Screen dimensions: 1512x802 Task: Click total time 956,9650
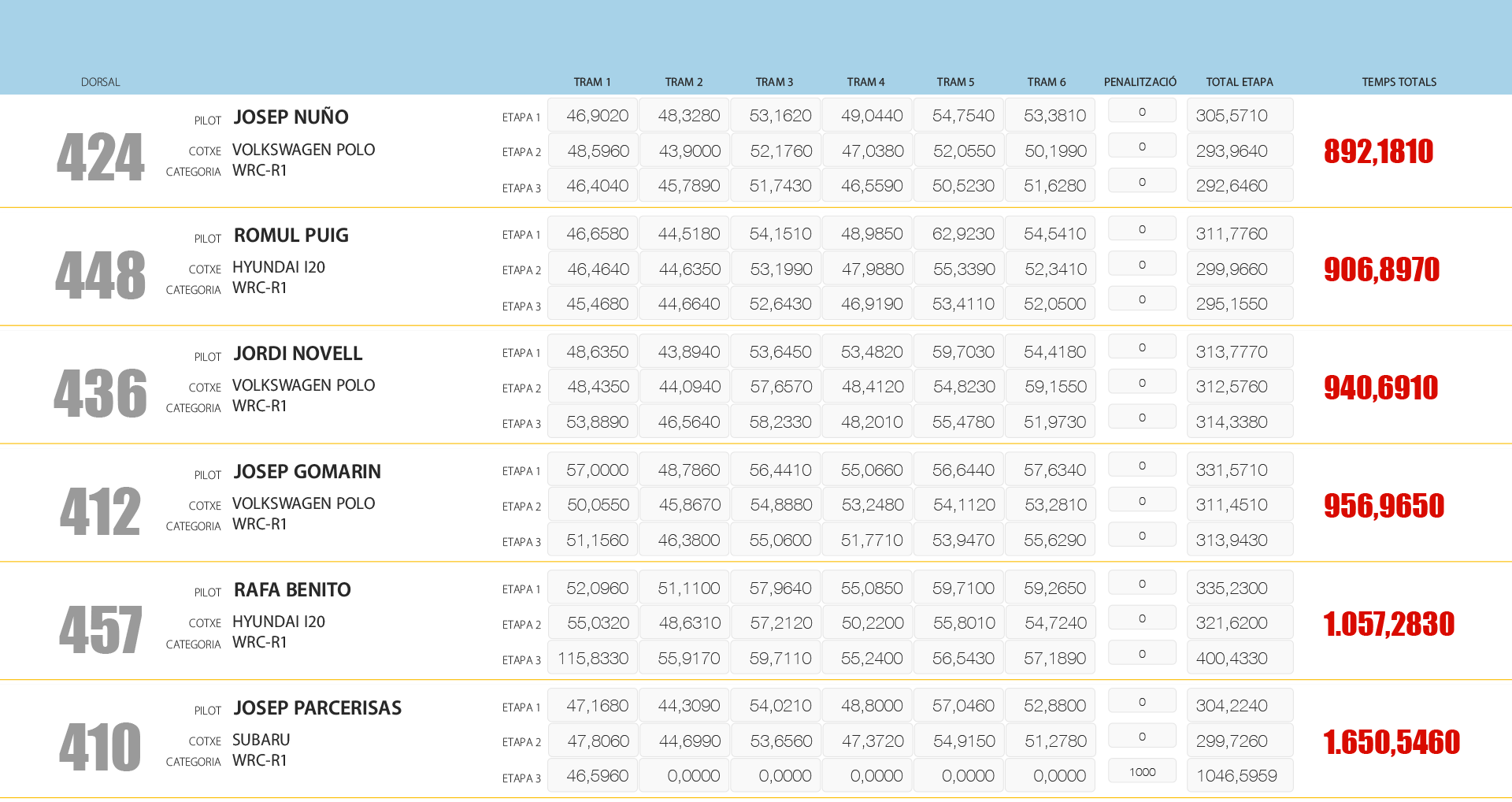pos(1384,506)
